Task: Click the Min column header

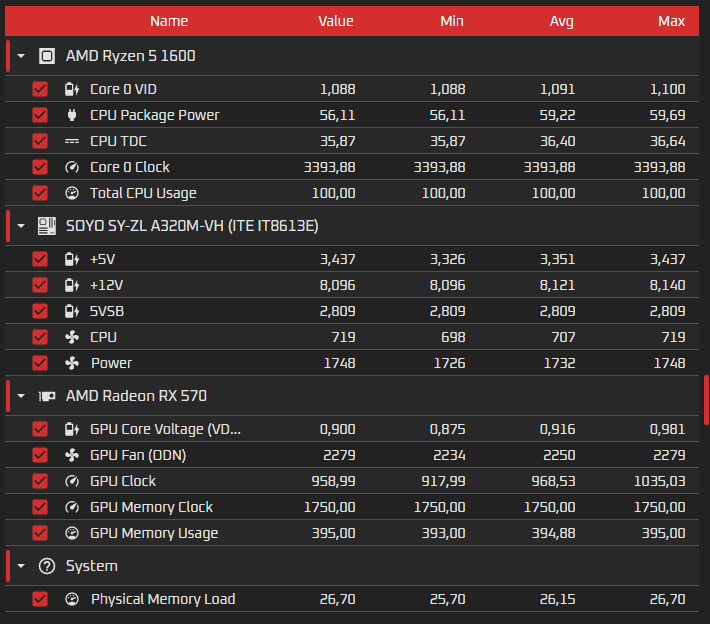Action: pos(452,21)
